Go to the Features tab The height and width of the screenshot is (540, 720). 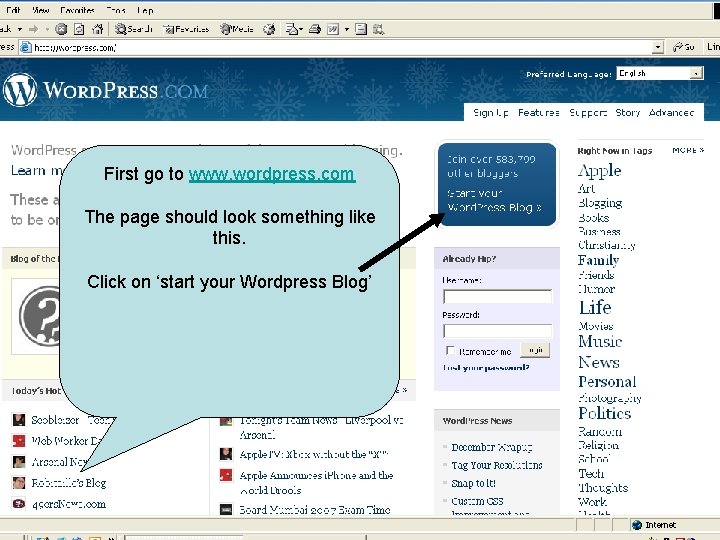[x=539, y=112]
